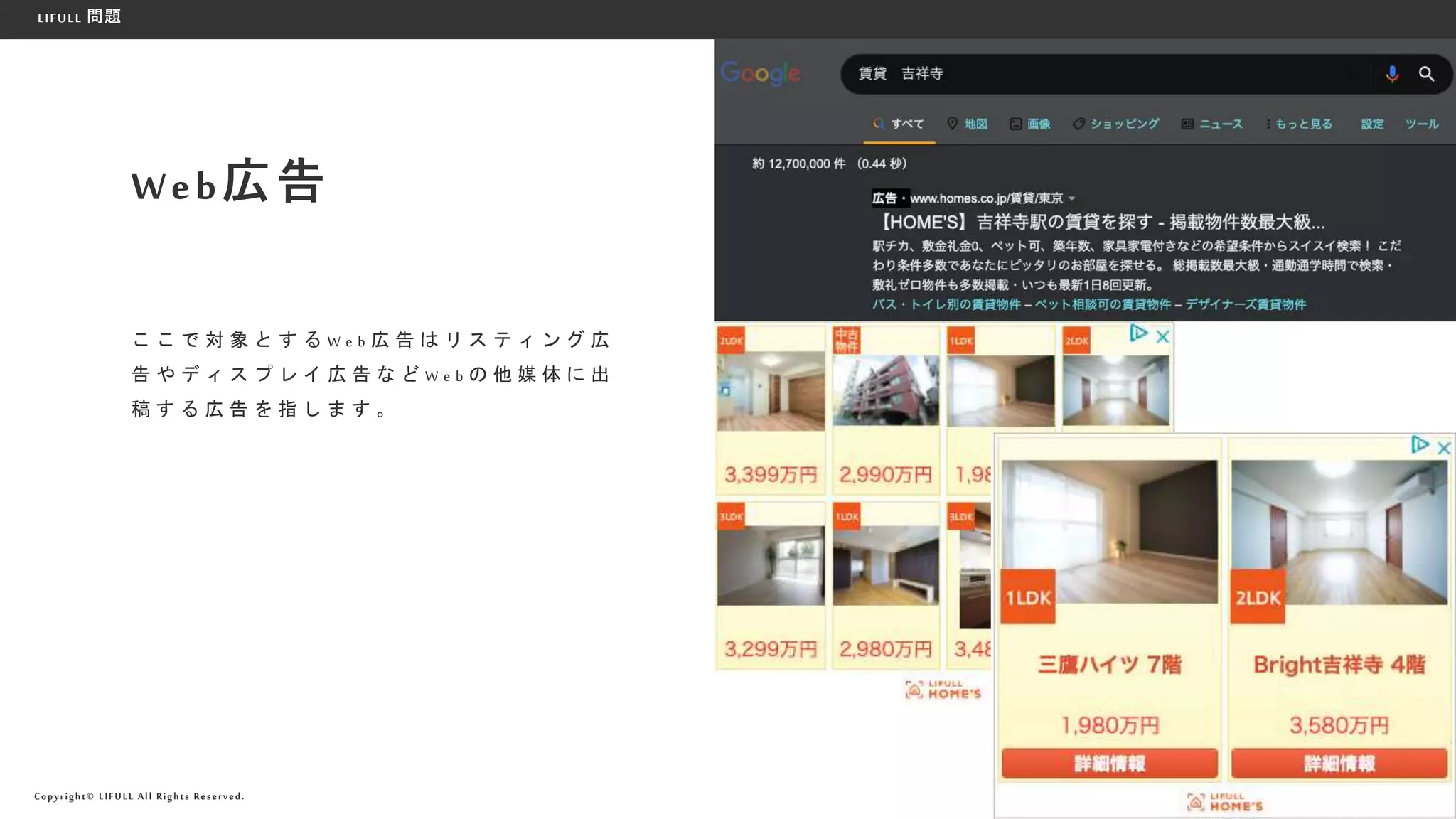Click the Google logo
Screen dimensions: 1456x819
(760, 73)
